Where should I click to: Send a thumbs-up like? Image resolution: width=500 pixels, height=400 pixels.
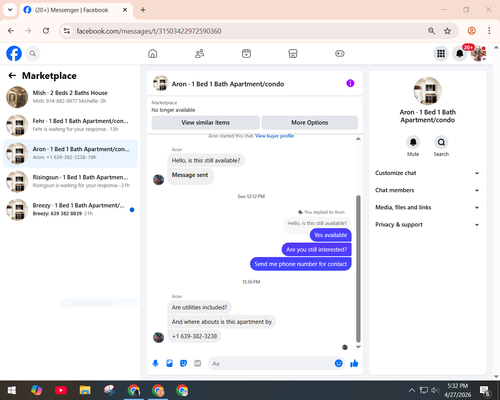click(x=354, y=363)
